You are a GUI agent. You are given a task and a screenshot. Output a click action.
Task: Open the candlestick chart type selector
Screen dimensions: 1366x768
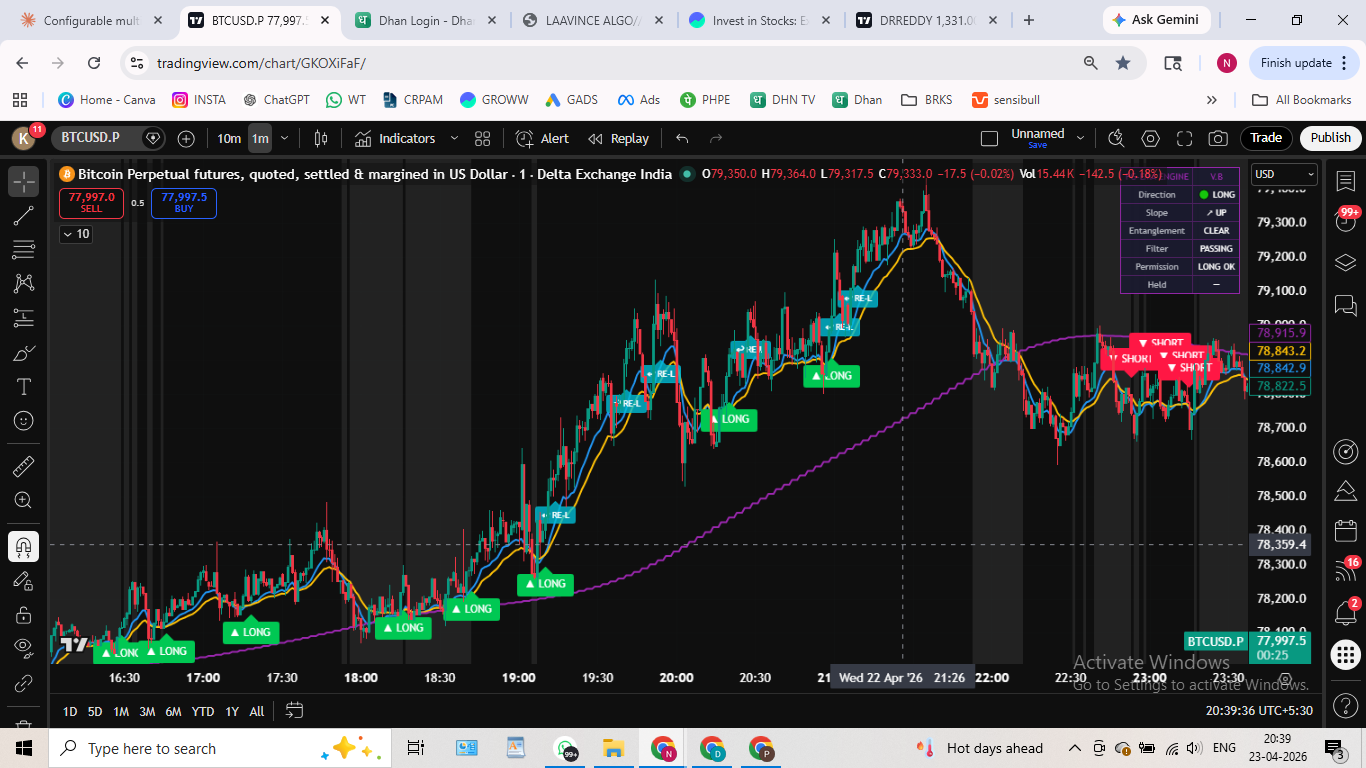tap(321, 139)
